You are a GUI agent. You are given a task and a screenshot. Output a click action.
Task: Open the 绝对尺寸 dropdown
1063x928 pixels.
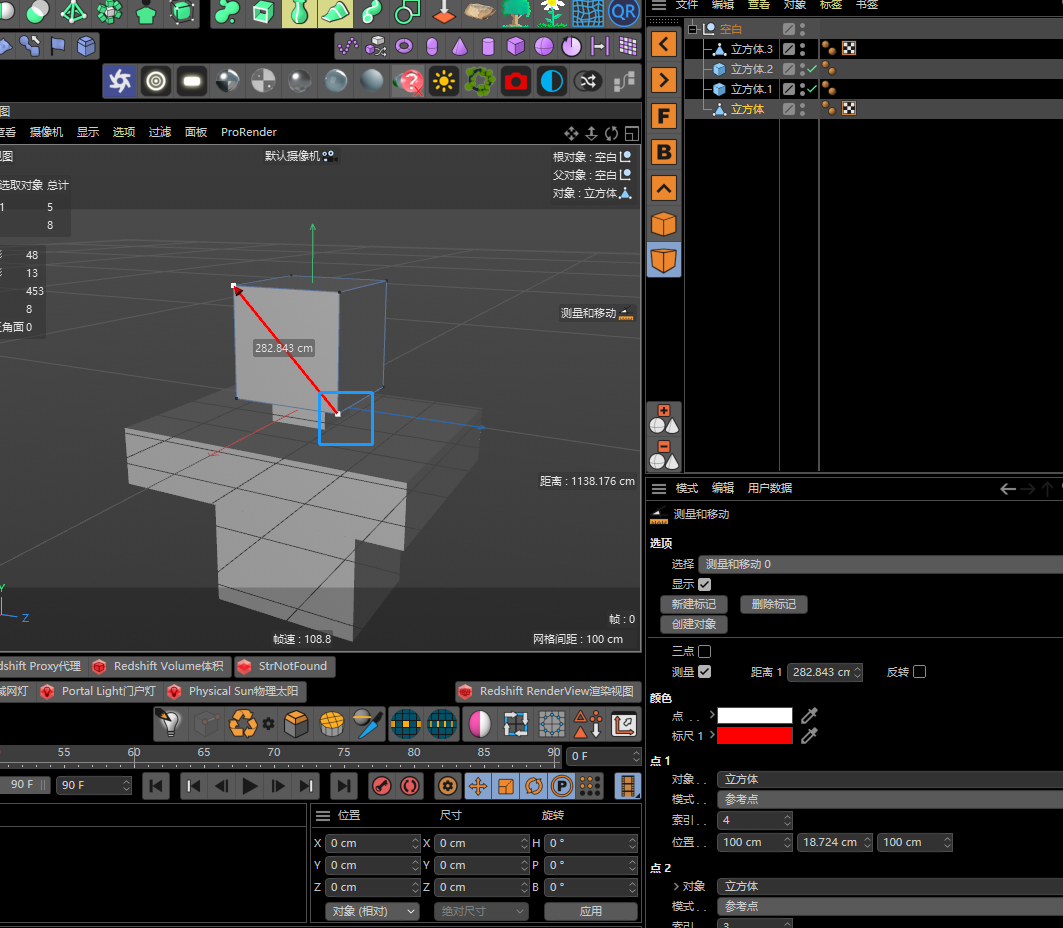[481, 912]
